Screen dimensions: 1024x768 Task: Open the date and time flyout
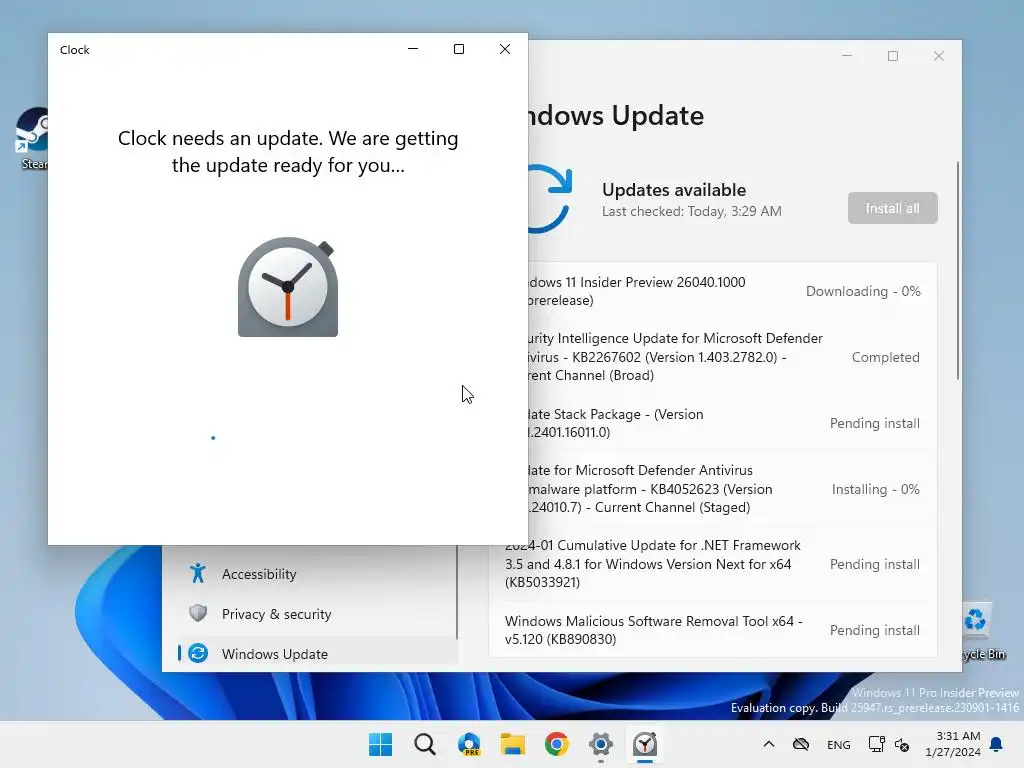coord(952,744)
